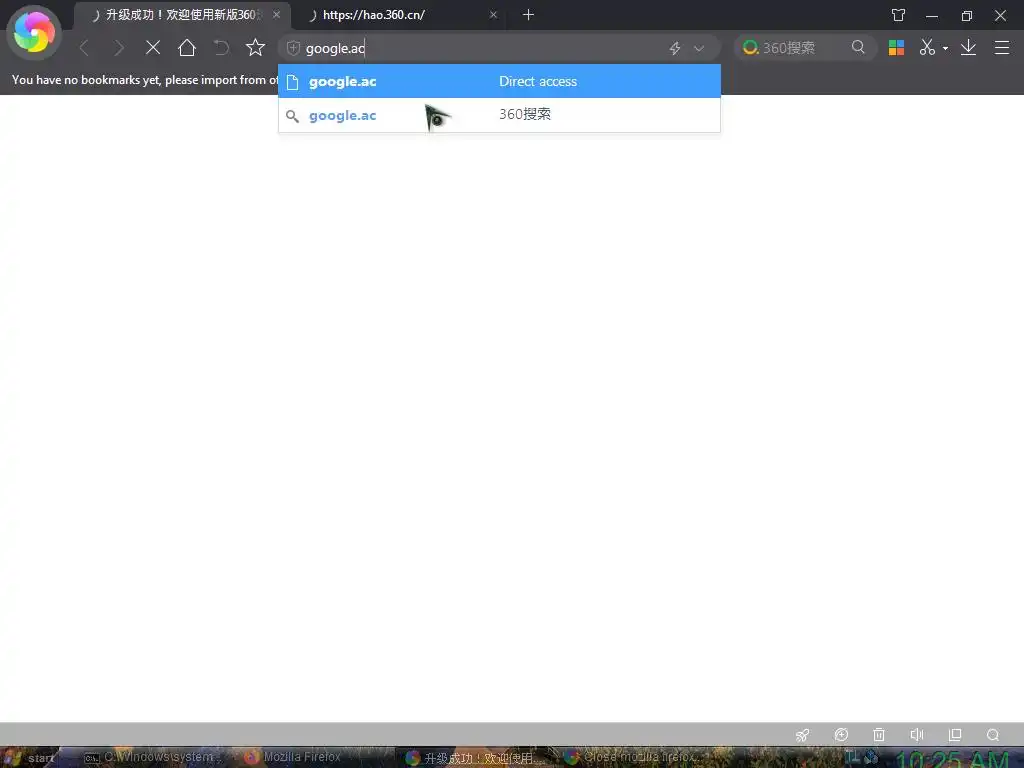Open the downloads manager icon

(968, 47)
